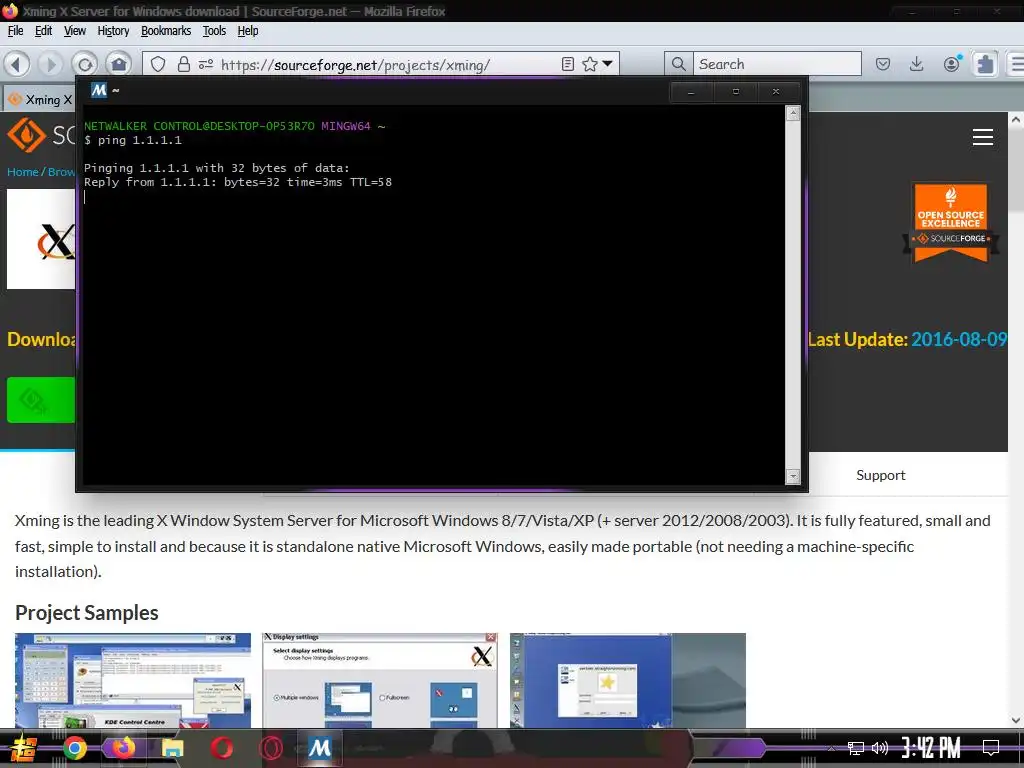This screenshot has height=768, width=1024.
Task: Open third project sample screenshot
Action: coord(628,680)
